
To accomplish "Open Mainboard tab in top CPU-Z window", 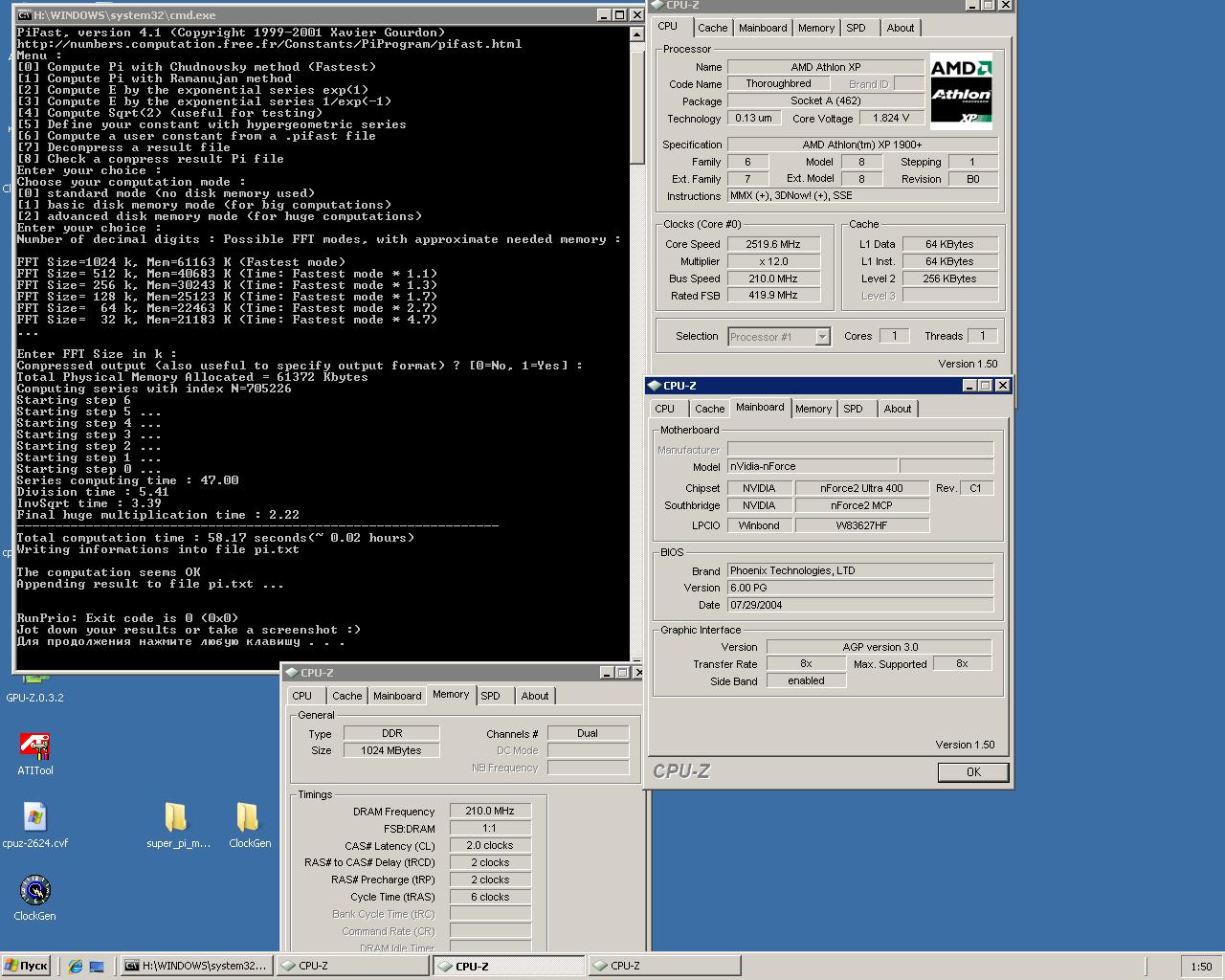I will pos(763,28).
